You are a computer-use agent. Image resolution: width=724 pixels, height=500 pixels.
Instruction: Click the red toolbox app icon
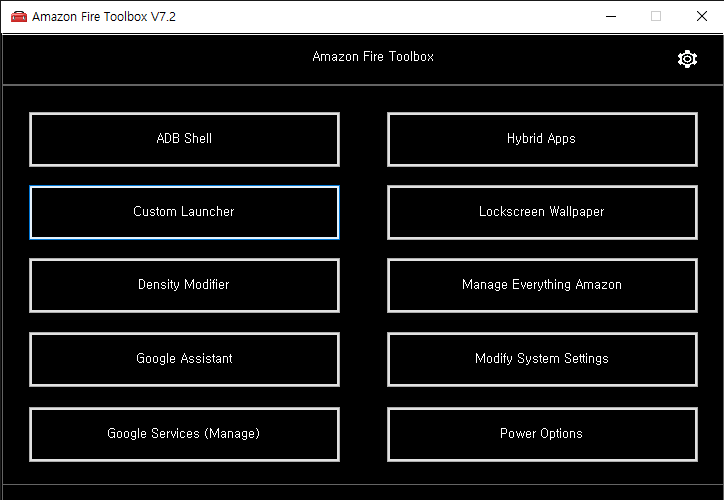[x=18, y=17]
